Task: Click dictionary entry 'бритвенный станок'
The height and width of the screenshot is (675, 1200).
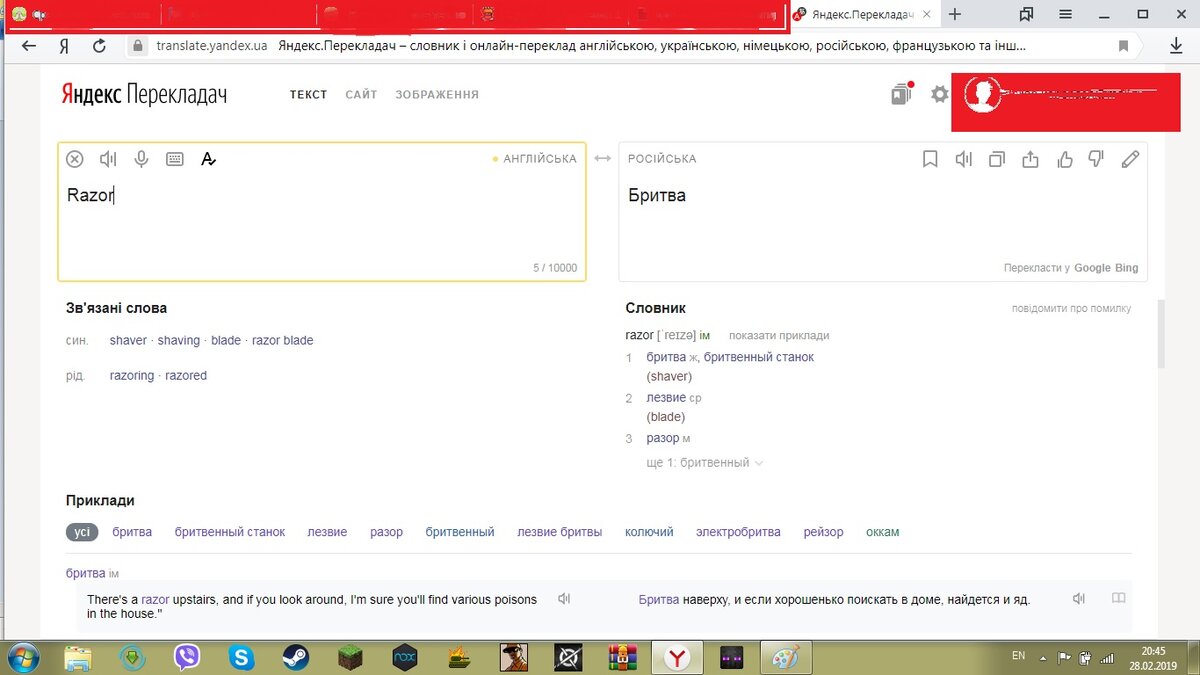Action: [x=759, y=357]
